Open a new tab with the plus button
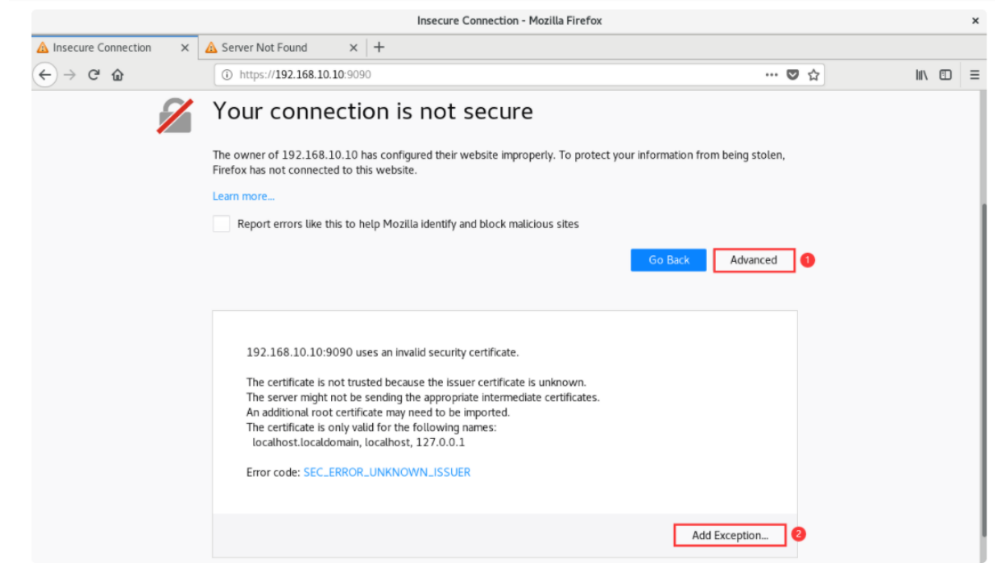The width and height of the screenshot is (995, 574). tap(379, 48)
